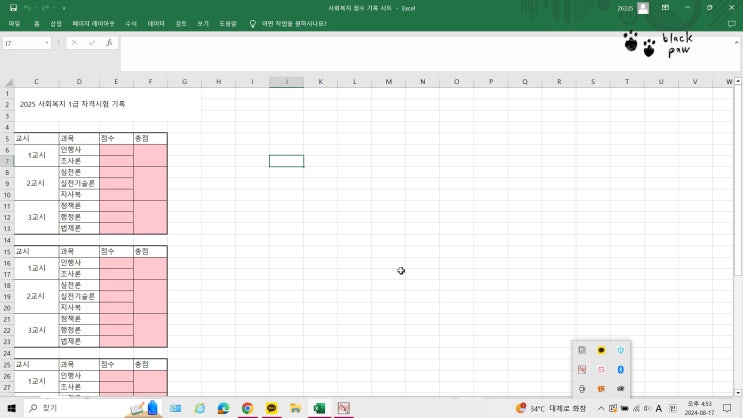Screen dimensions: 743x418
Task: Open Microsoft Edge from taskbar
Action: coord(223,408)
